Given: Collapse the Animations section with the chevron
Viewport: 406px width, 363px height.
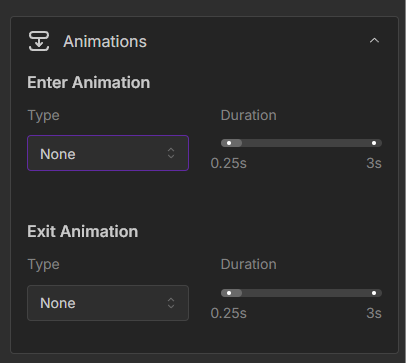Looking at the screenshot, I should pos(374,41).
